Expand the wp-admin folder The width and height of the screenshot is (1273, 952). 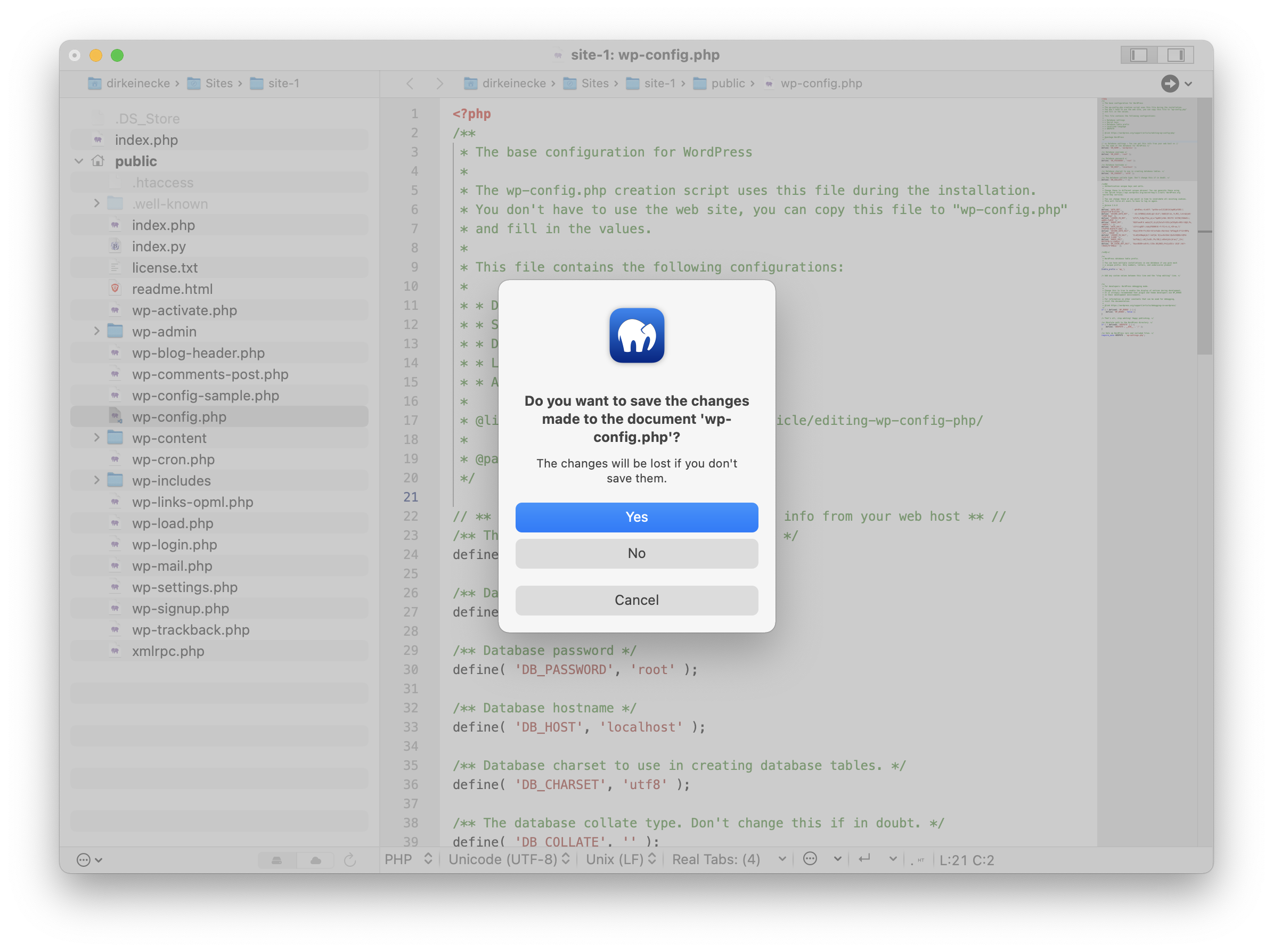[x=97, y=331]
